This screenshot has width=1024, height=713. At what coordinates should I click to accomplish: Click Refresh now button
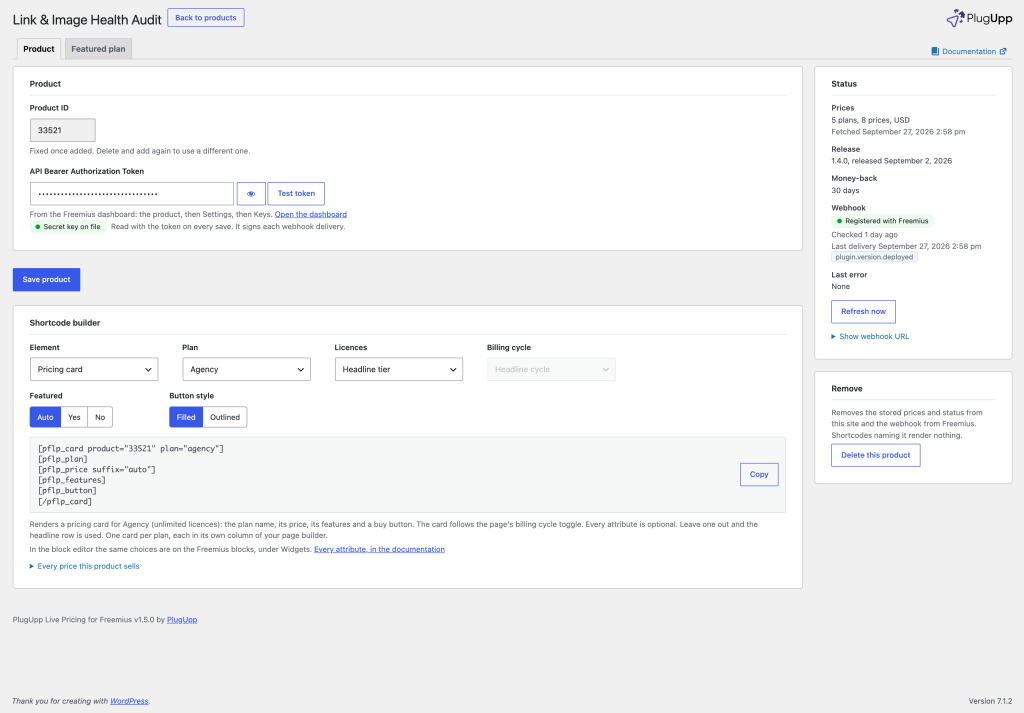click(863, 311)
